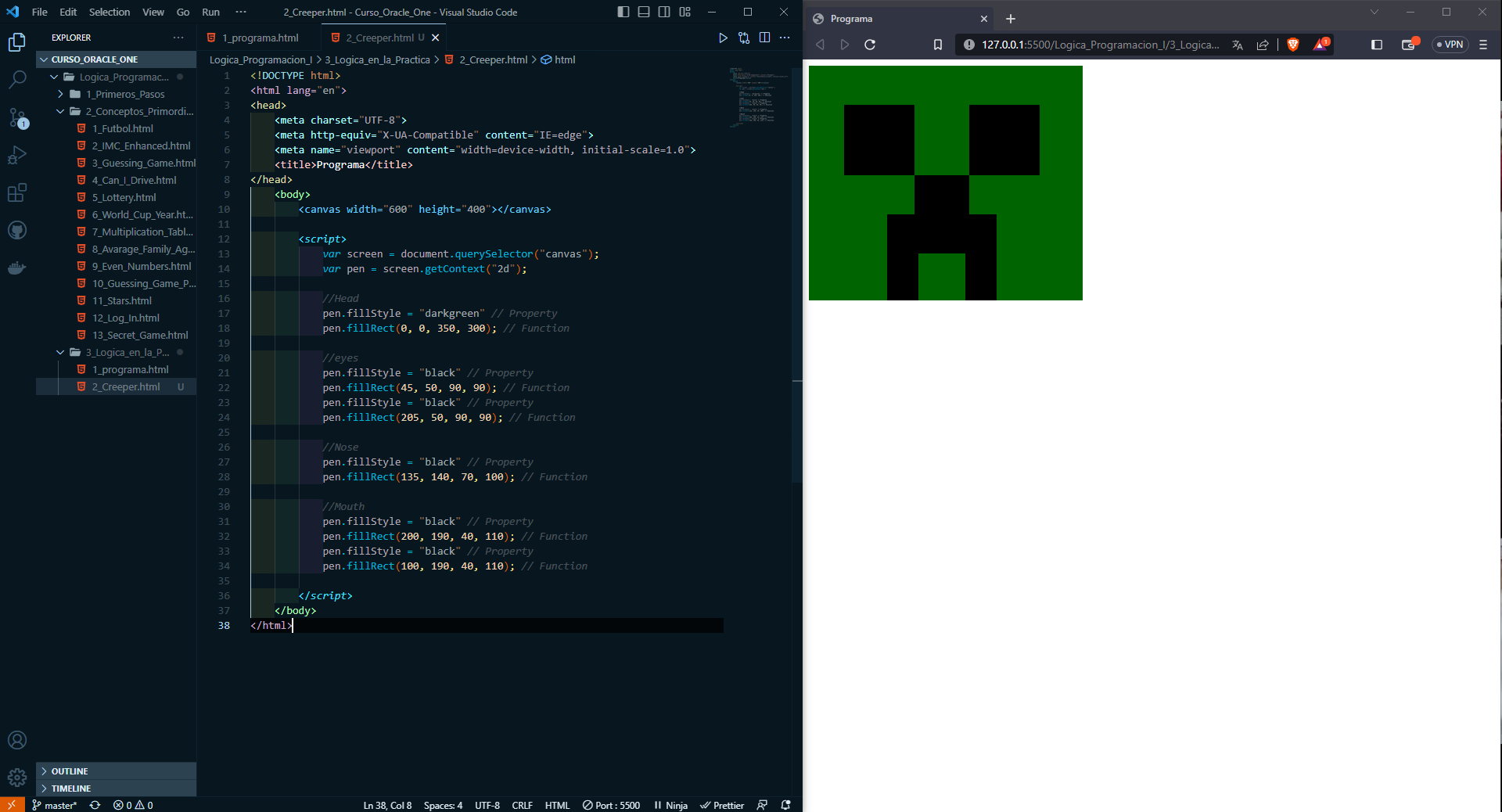The width and height of the screenshot is (1502, 812).
Task: Toggle the Brave VPN button
Action: click(1450, 45)
